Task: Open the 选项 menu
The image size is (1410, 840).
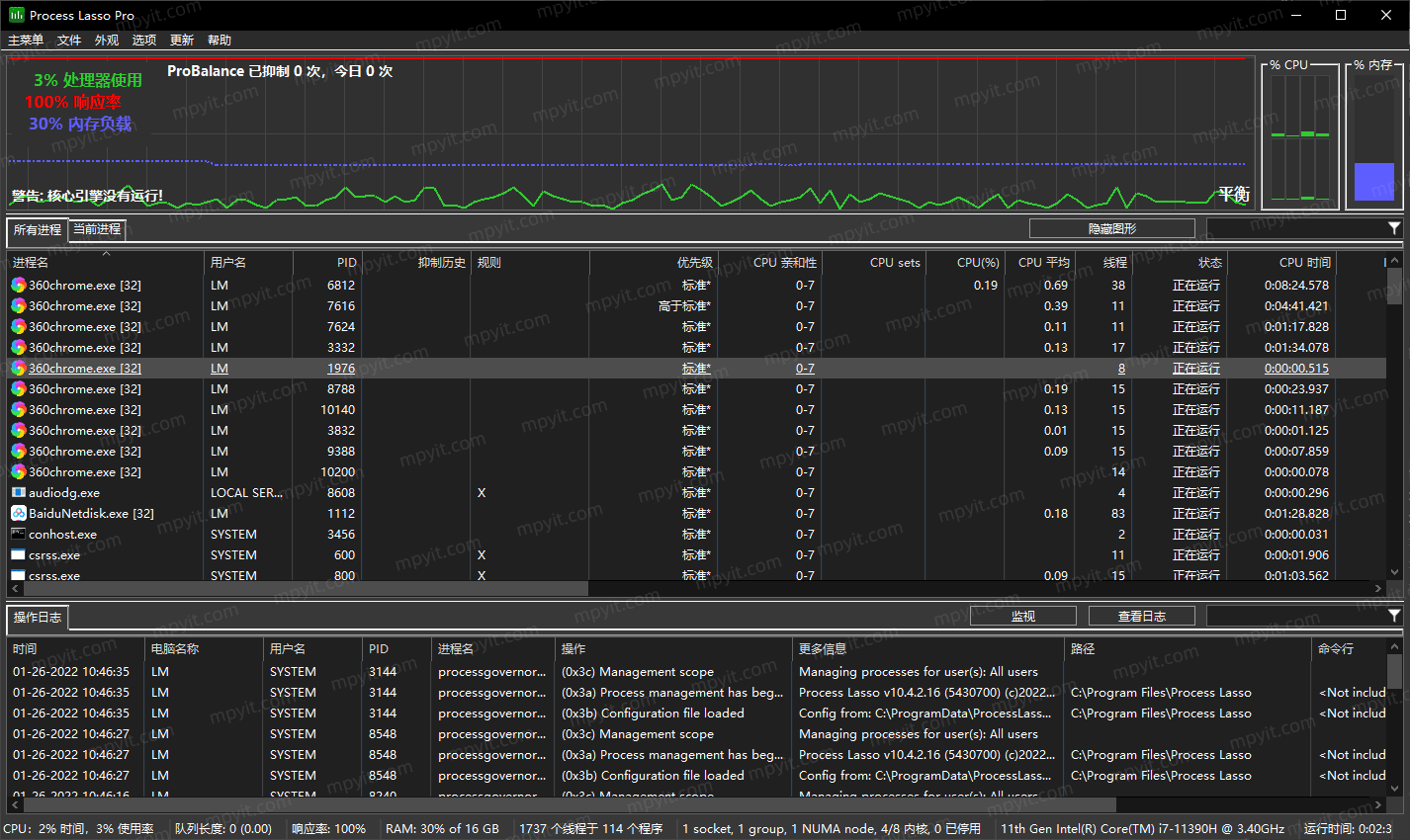Action: 144,40
